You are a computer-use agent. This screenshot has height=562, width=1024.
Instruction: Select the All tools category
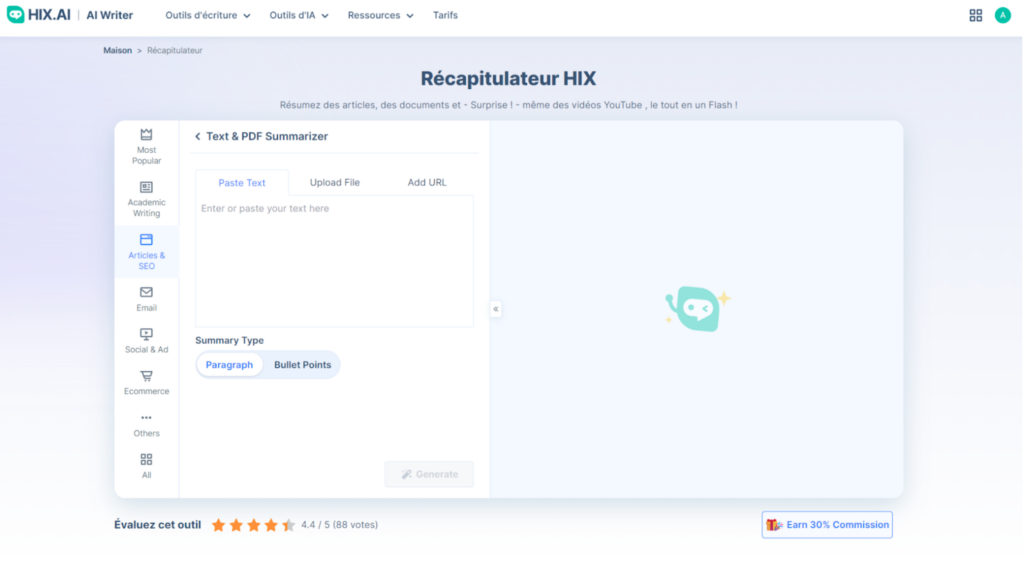click(146, 466)
